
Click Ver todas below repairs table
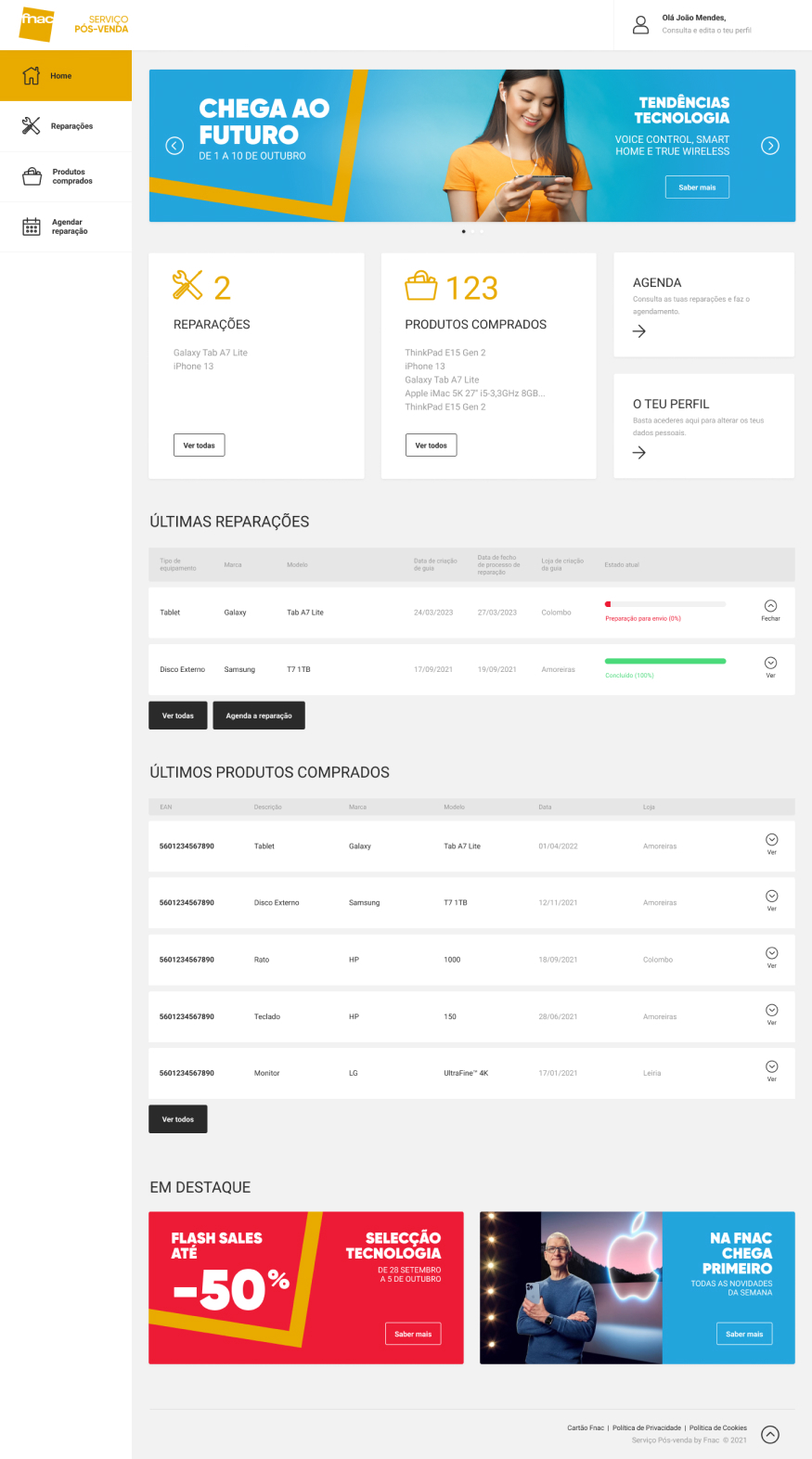[178, 716]
